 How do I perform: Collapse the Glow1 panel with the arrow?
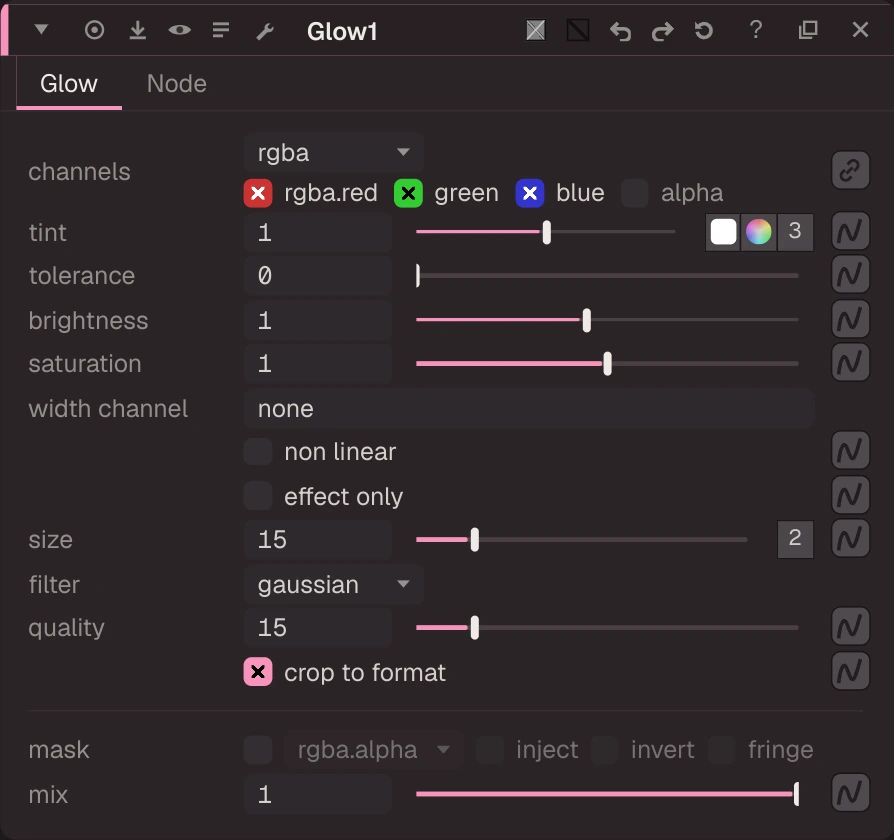(x=41, y=29)
